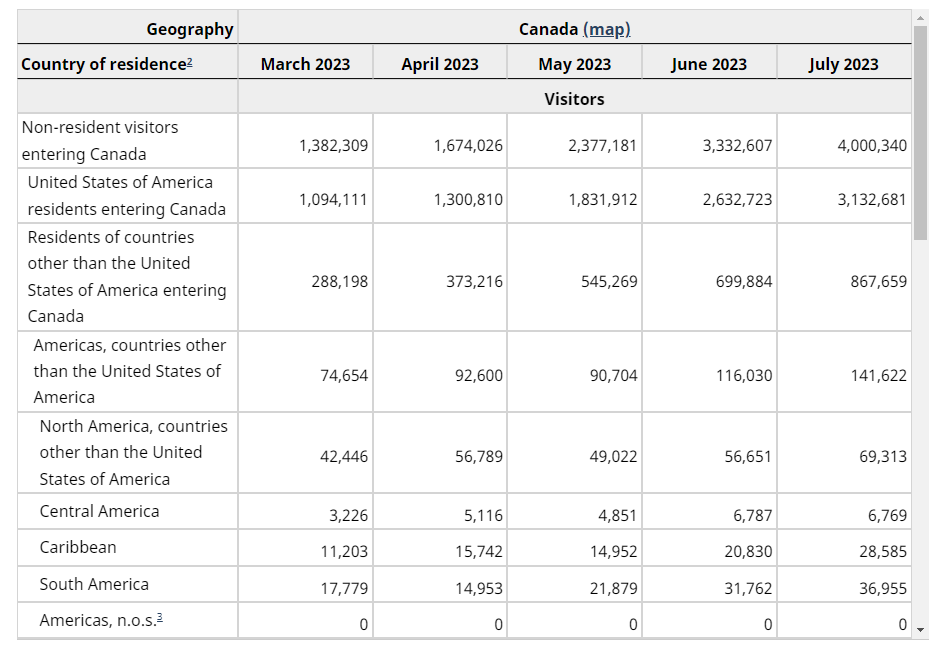This screenshot has width=941, height=650.
Task: Click the May 2023 column header
Action: point(574,64)
